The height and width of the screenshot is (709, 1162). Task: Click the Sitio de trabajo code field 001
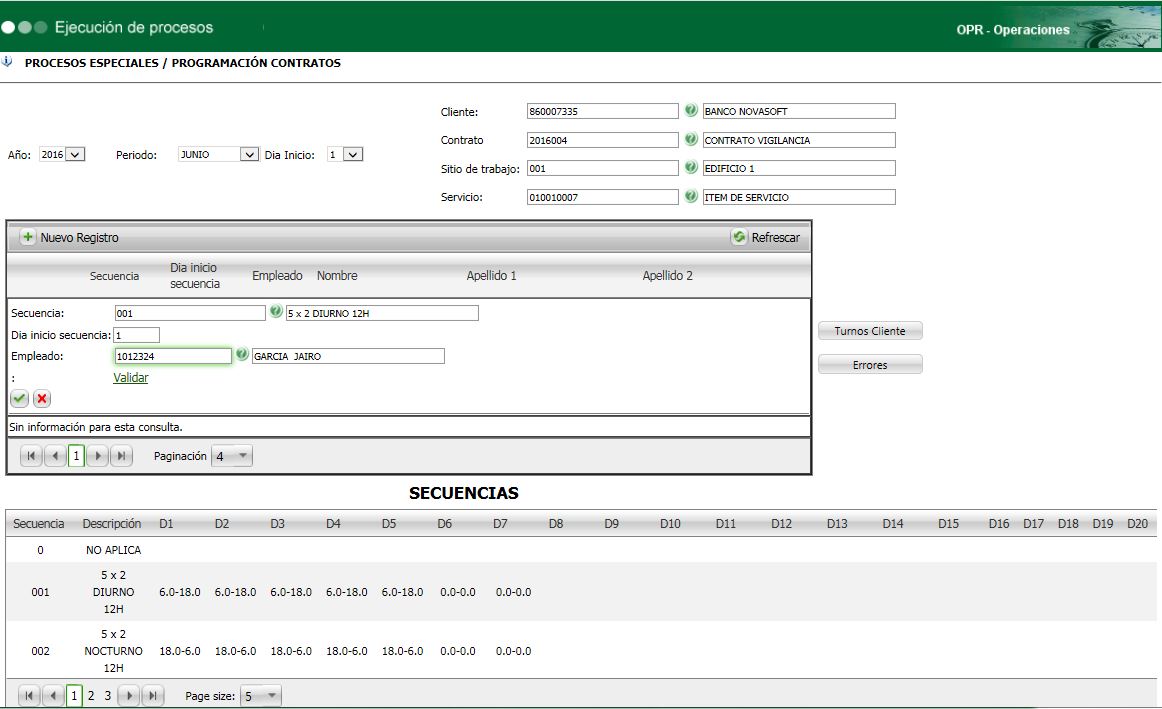[x=602, y=168]
